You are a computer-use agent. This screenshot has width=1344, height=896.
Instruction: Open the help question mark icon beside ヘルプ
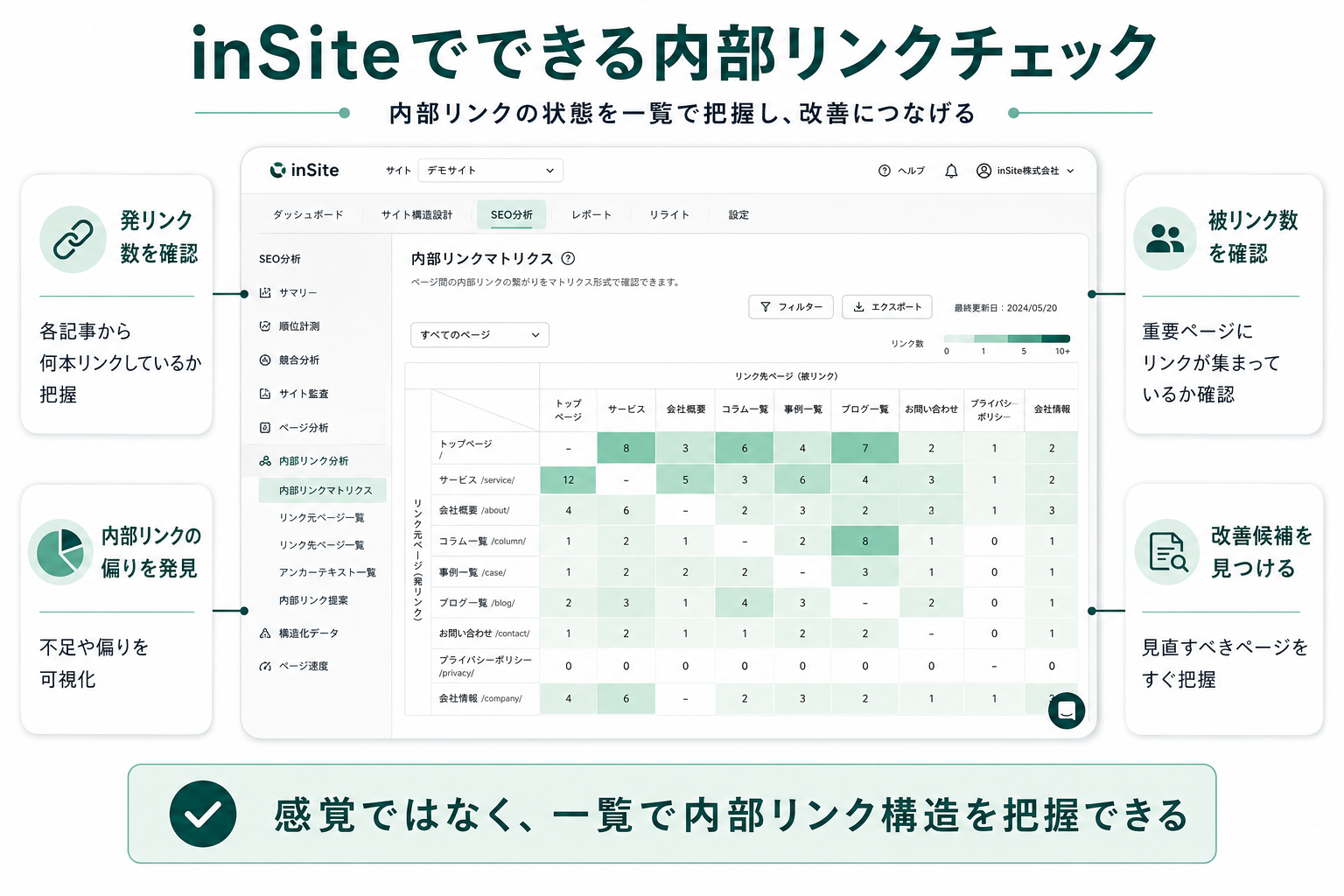(884, 171)
